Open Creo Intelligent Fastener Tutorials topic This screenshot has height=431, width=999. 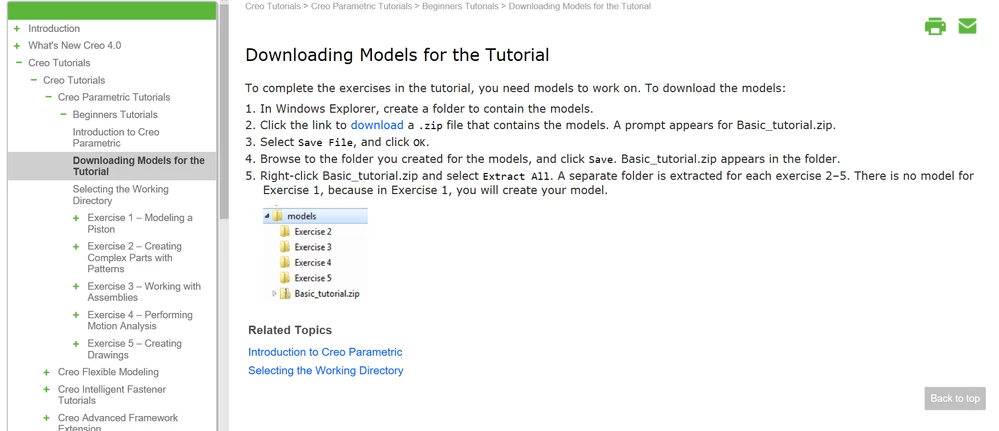click(x=112, y=395)
